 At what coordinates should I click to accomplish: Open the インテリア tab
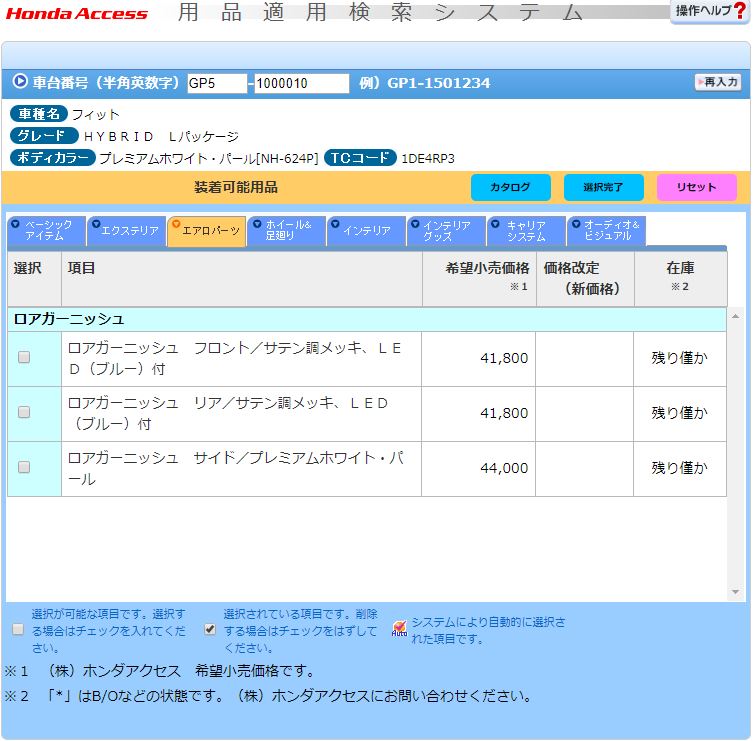(366, 231)
